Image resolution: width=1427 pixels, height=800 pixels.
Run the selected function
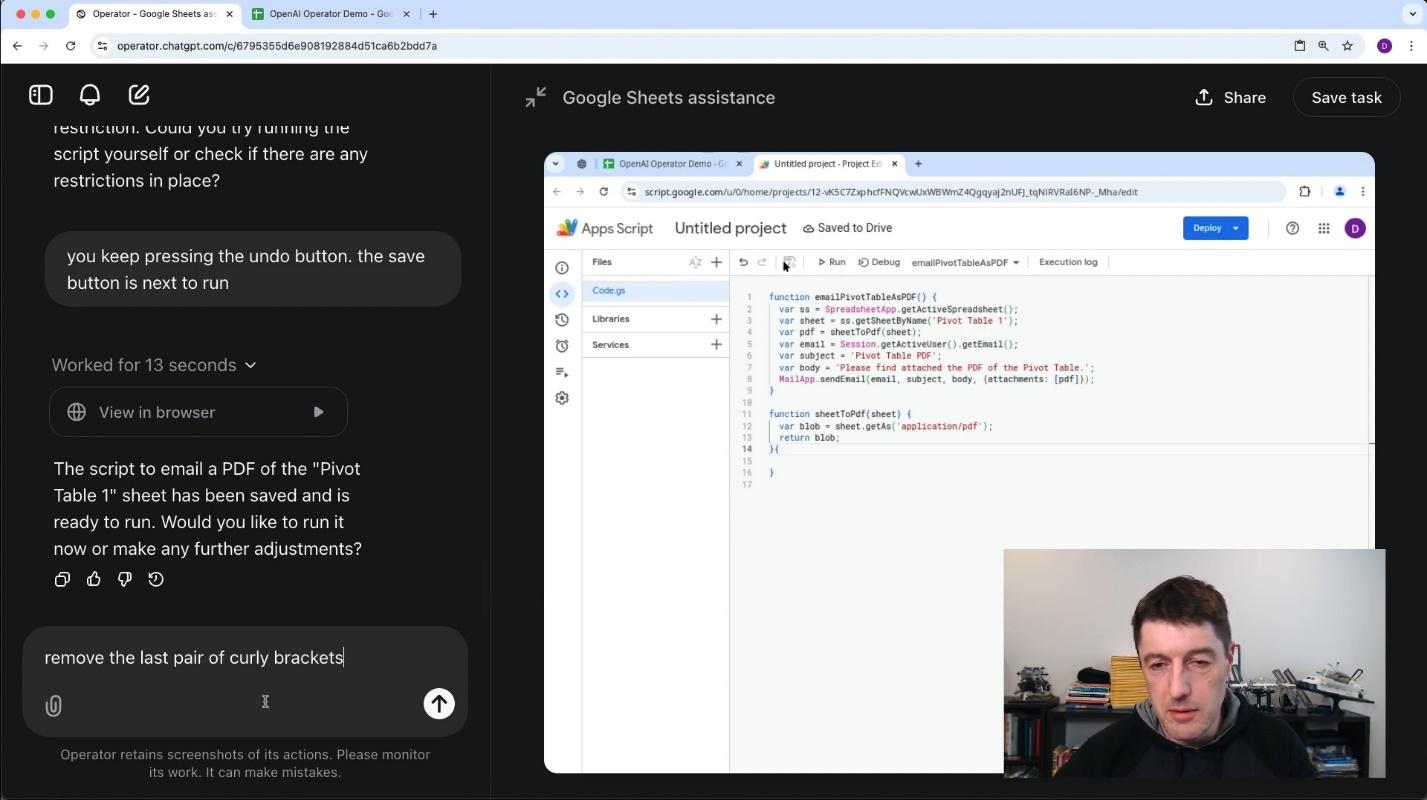pos(831,262)
